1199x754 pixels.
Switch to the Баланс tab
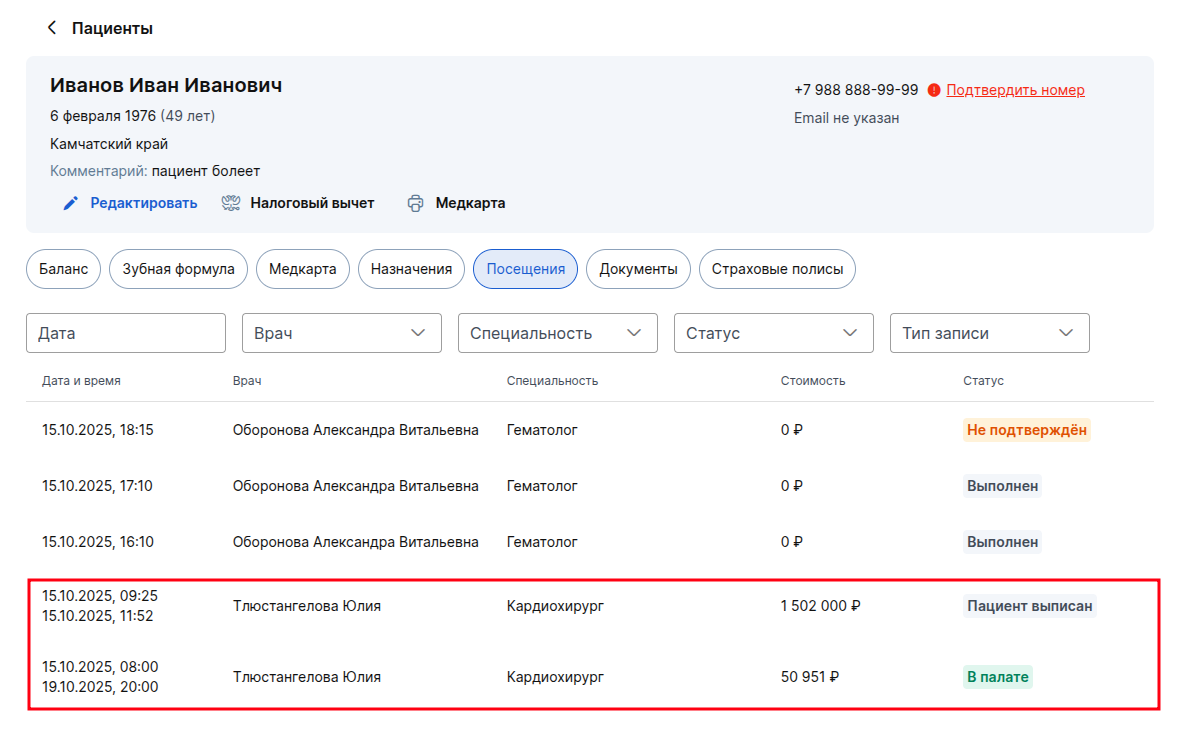pos(63,269)
